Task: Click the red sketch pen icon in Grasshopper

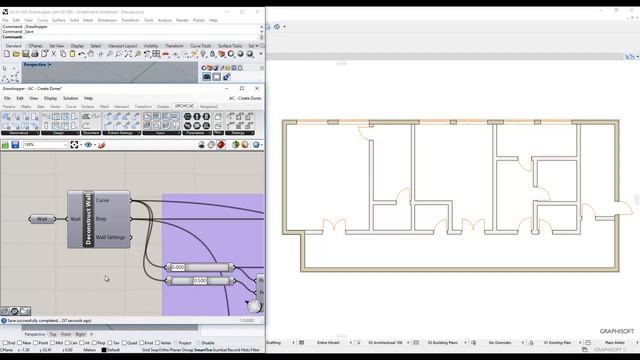Action: coord(102,144)
